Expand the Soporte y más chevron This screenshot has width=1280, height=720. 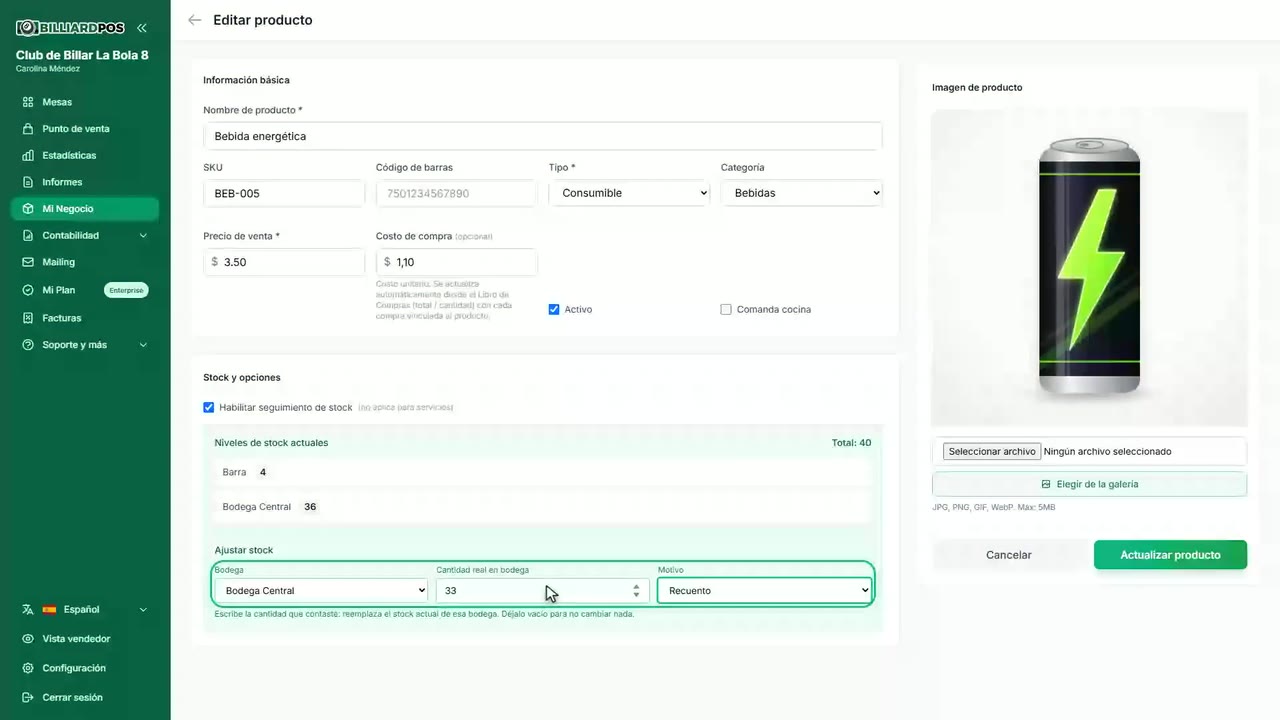tap(143, 345)
